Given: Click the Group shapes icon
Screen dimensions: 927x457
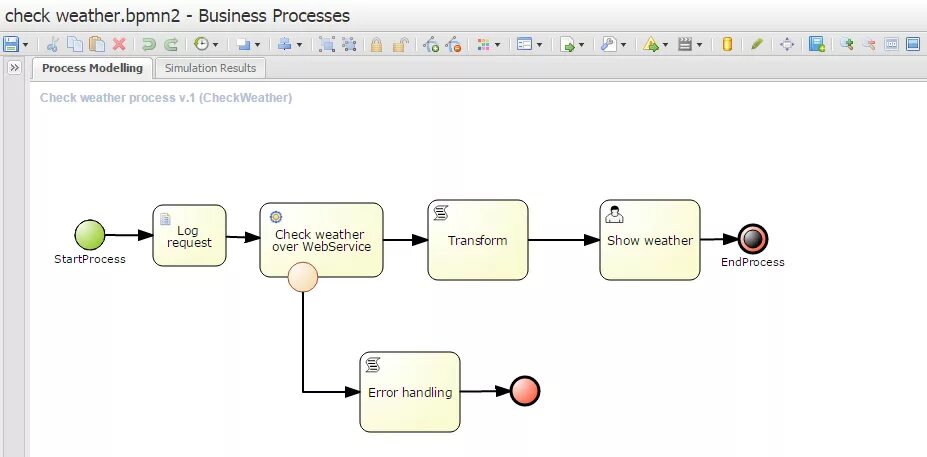Looking at the screenshot, I should click(326, 44).
